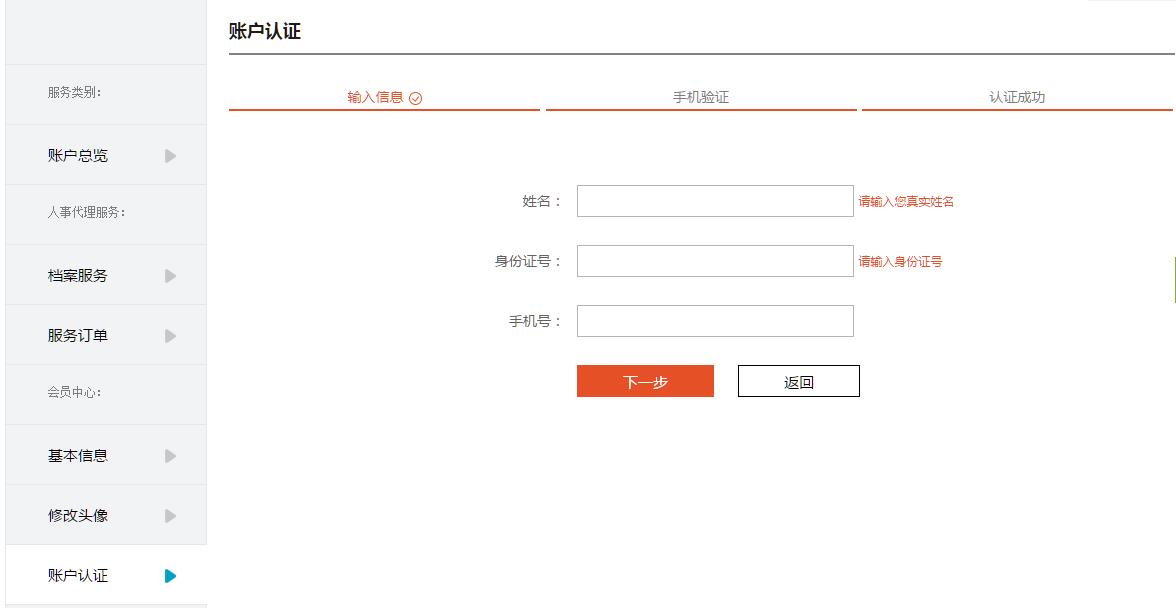The width and height of the screenshot is (1176, 608).
Task: Click the 下一步 button
Action: point(645,382)
